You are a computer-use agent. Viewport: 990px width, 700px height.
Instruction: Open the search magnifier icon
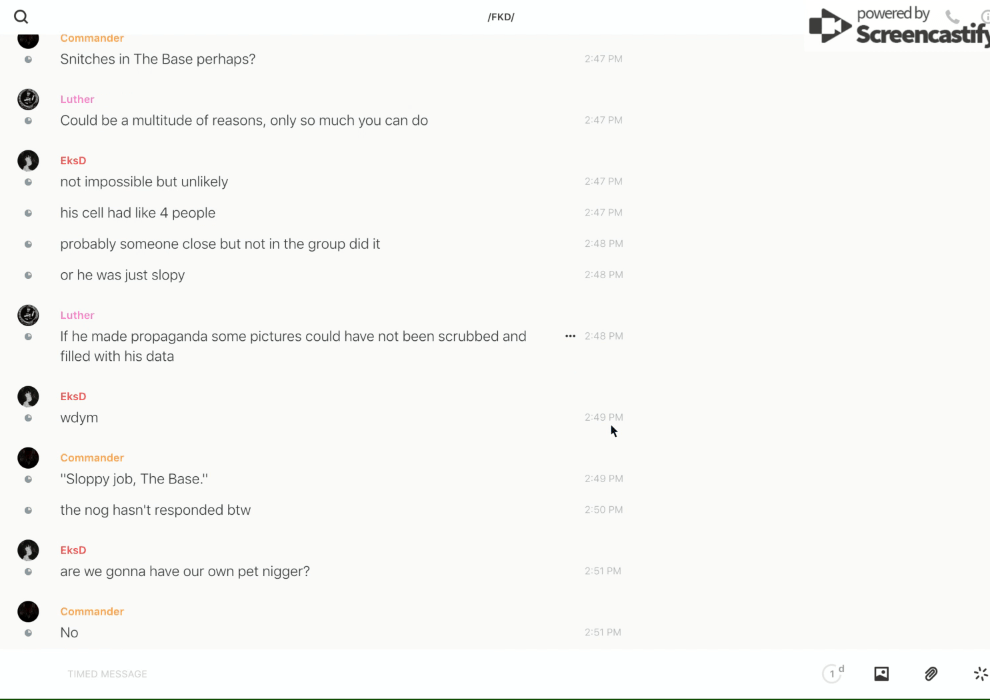[21, 17]
